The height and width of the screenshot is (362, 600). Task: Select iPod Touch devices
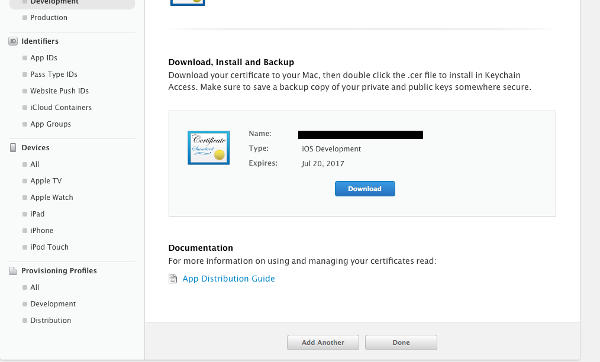coord(49,247)
